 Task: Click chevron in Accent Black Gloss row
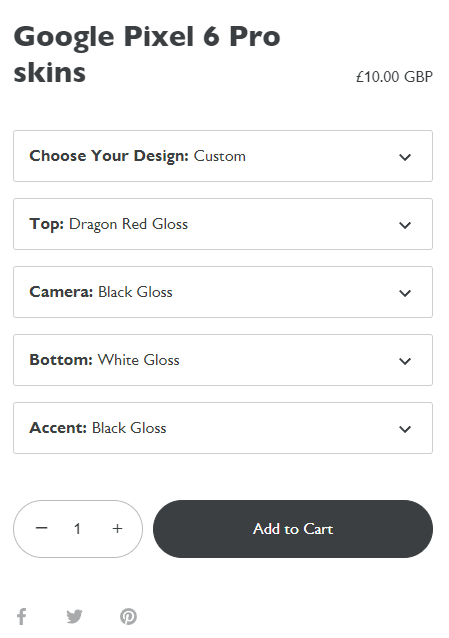(x=405, y=428)
